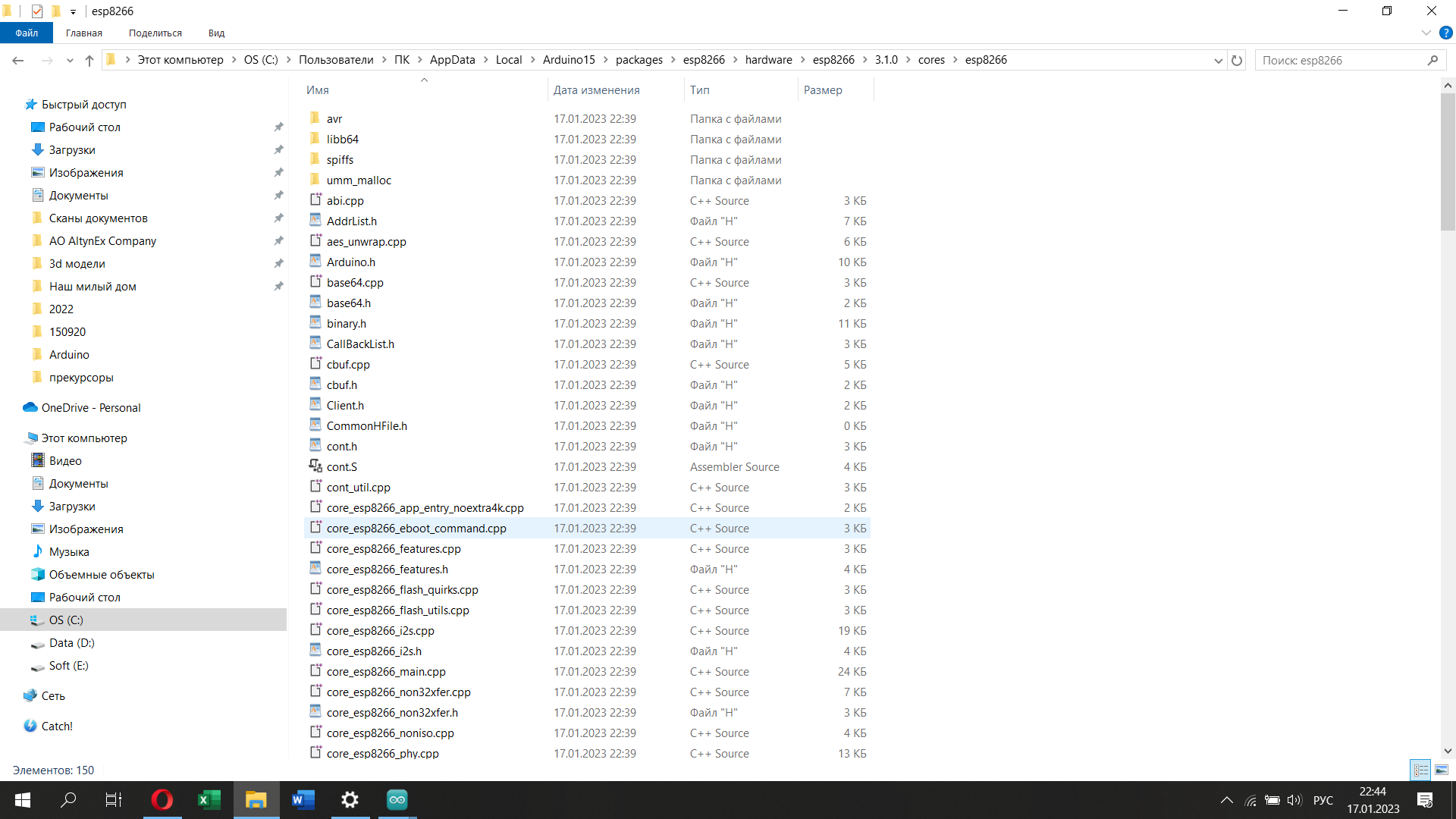Open the notification center icon
Viewport: 1456px width, 819px height.
pos(1424,800)
